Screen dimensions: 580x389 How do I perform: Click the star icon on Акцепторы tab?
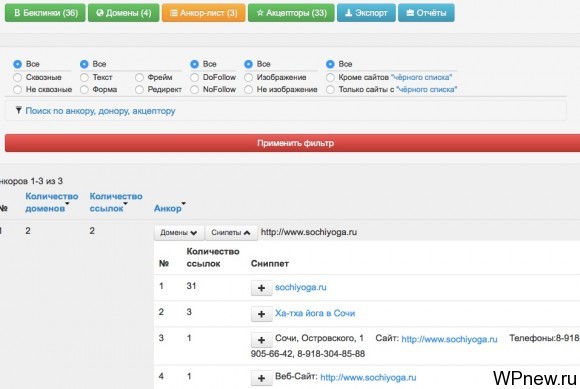260,13
